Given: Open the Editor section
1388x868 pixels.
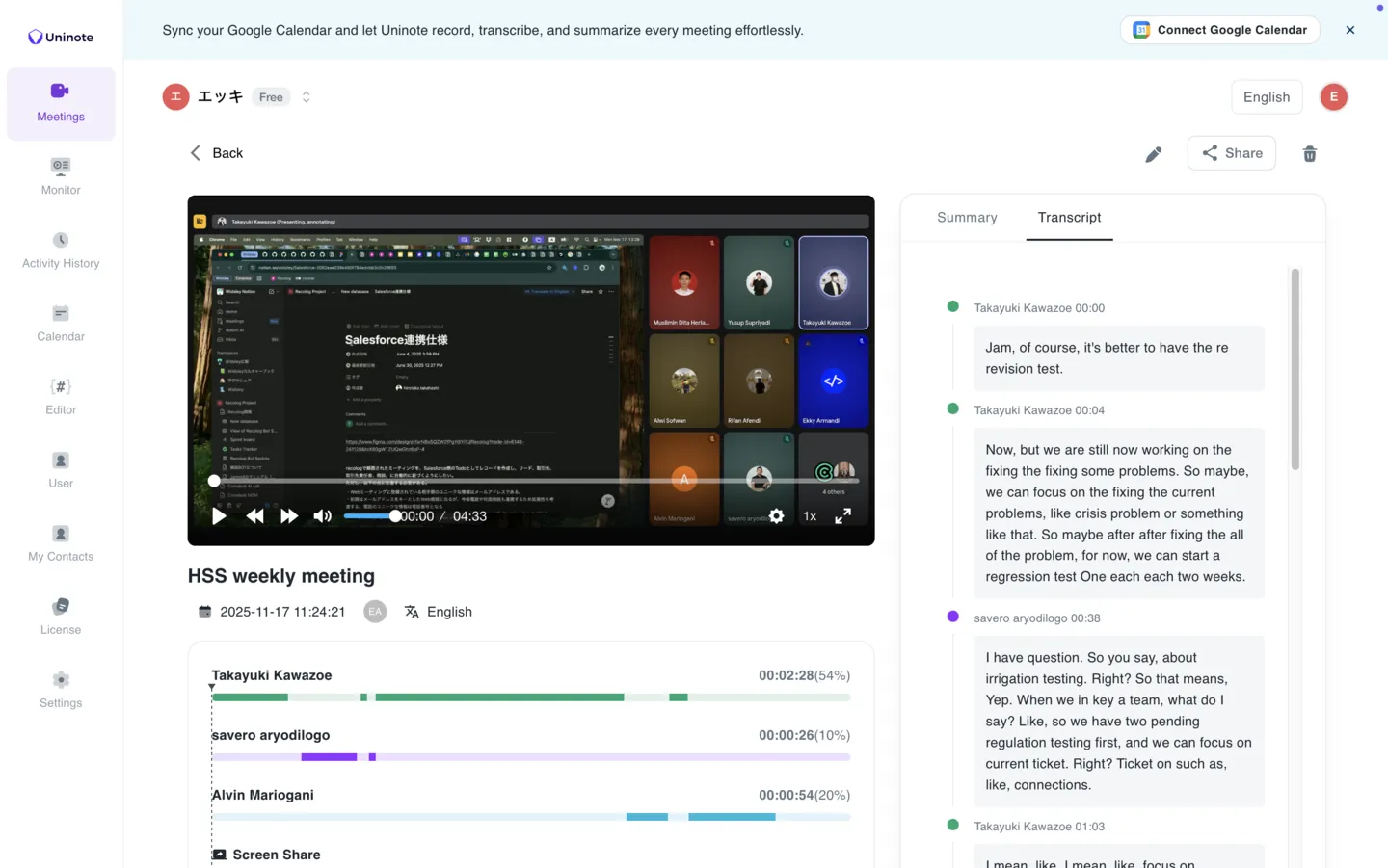Looking at the screenshot, I should coord(61,396).
